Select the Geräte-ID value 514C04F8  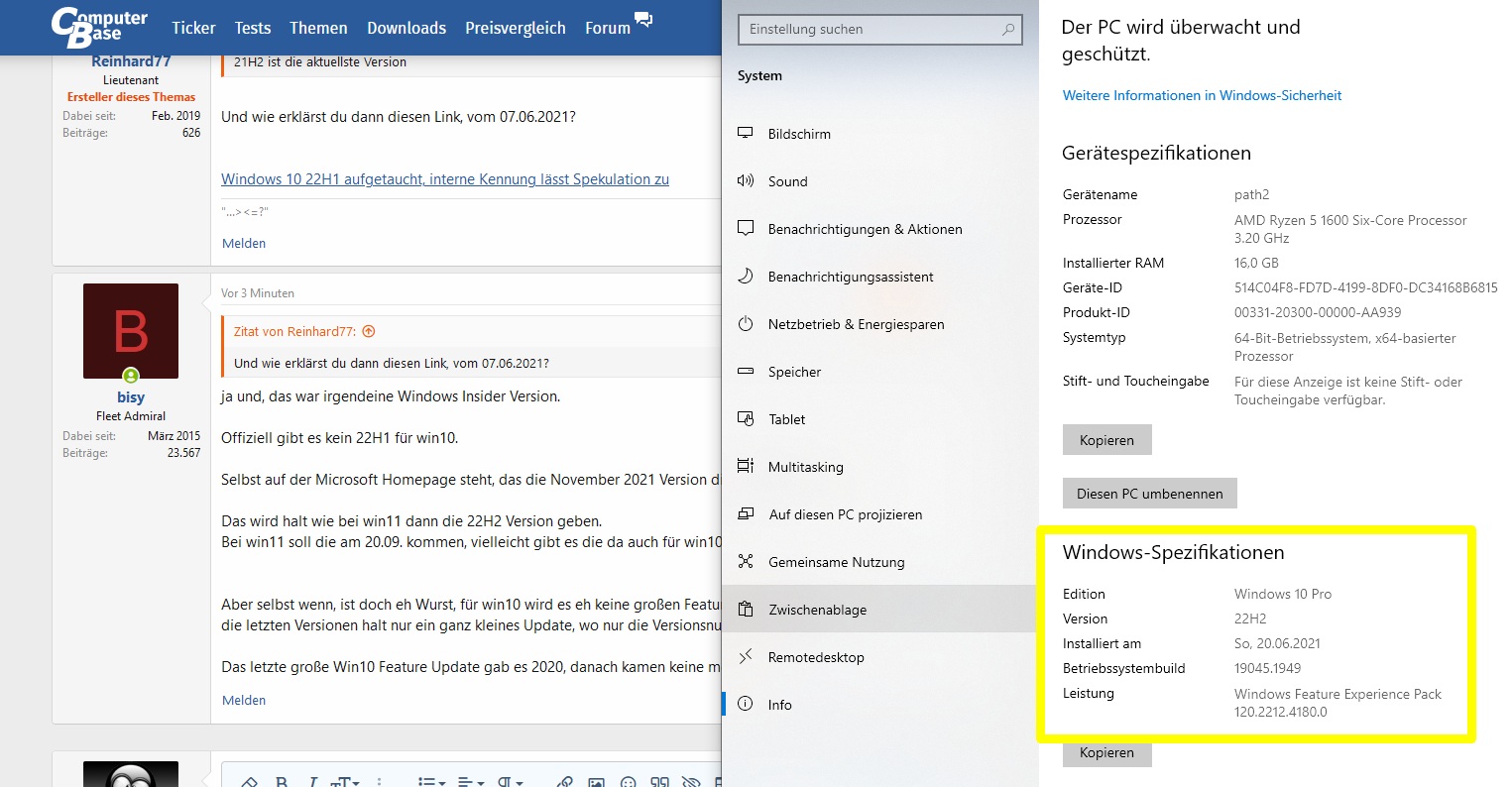click(1365, 287)
